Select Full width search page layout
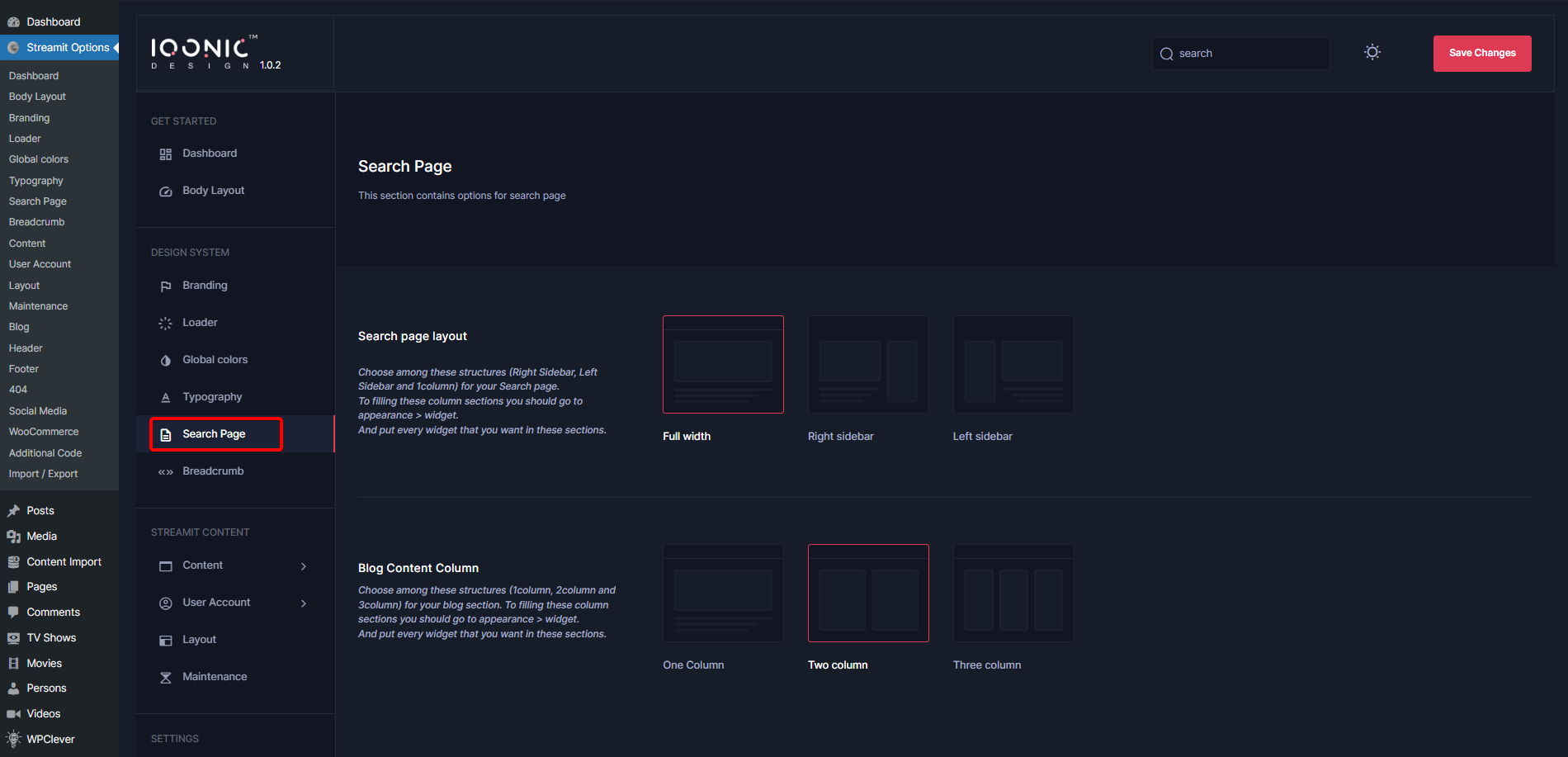Screen dimensions: 1568x757 (723, 364)
